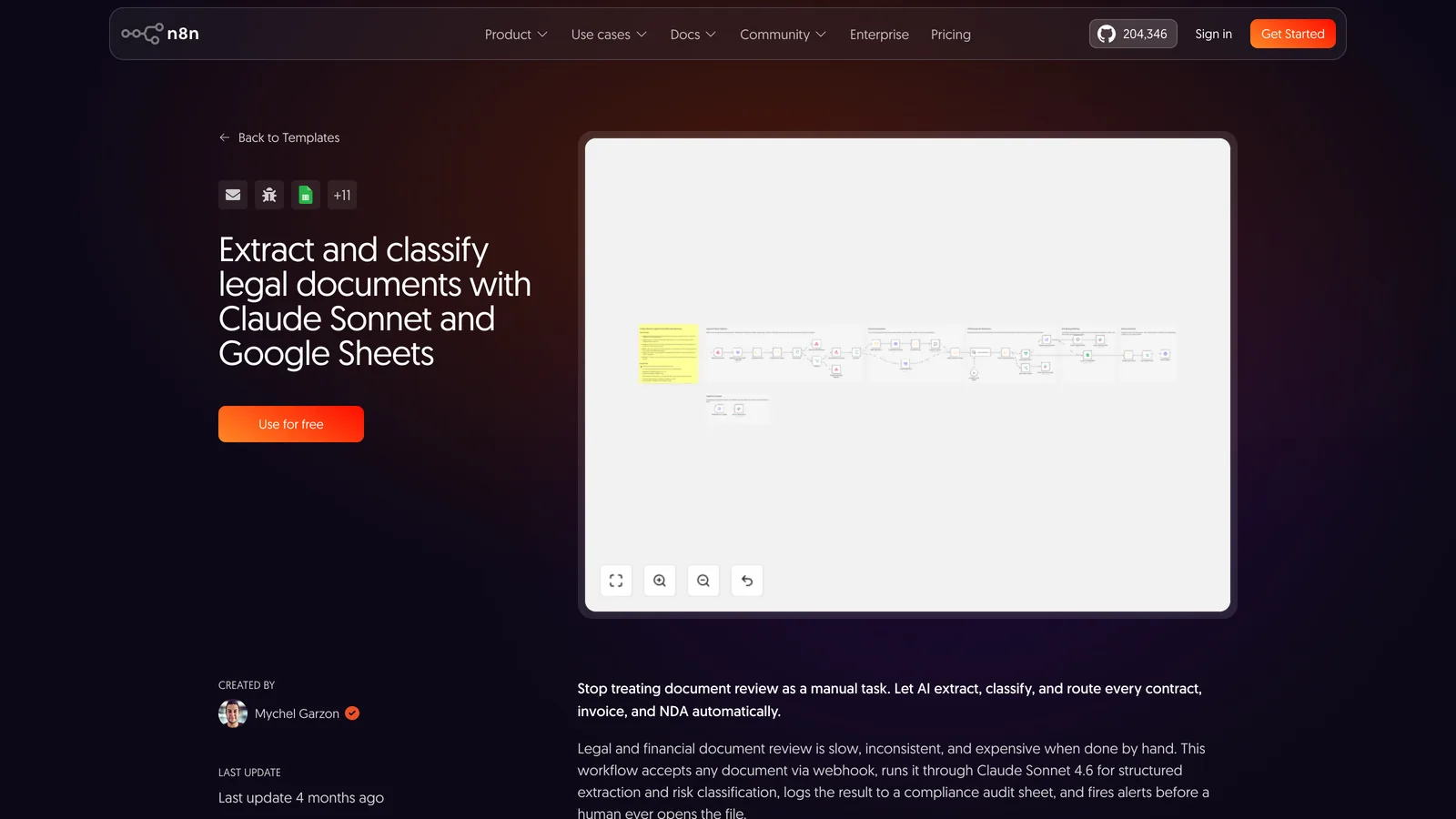Go to the Enterprise page
Image resolution: width=1456 pixels, height=819 pixels.
point(879,35)
